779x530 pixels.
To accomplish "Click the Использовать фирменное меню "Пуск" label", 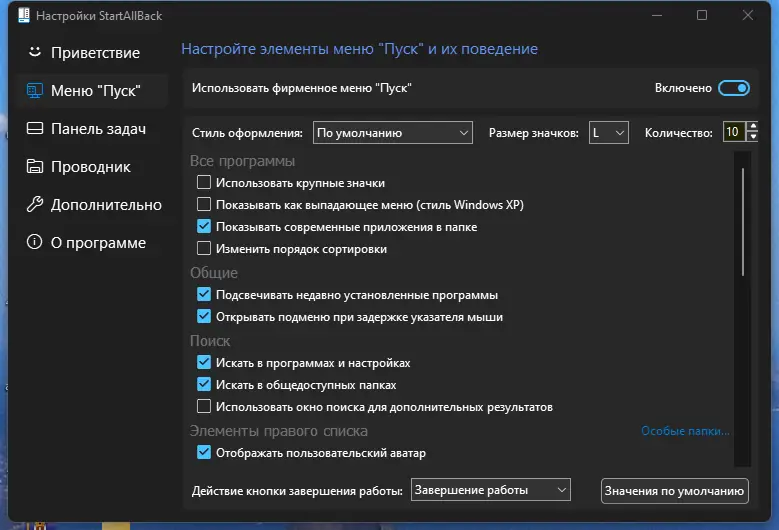I will click(302, 88).
